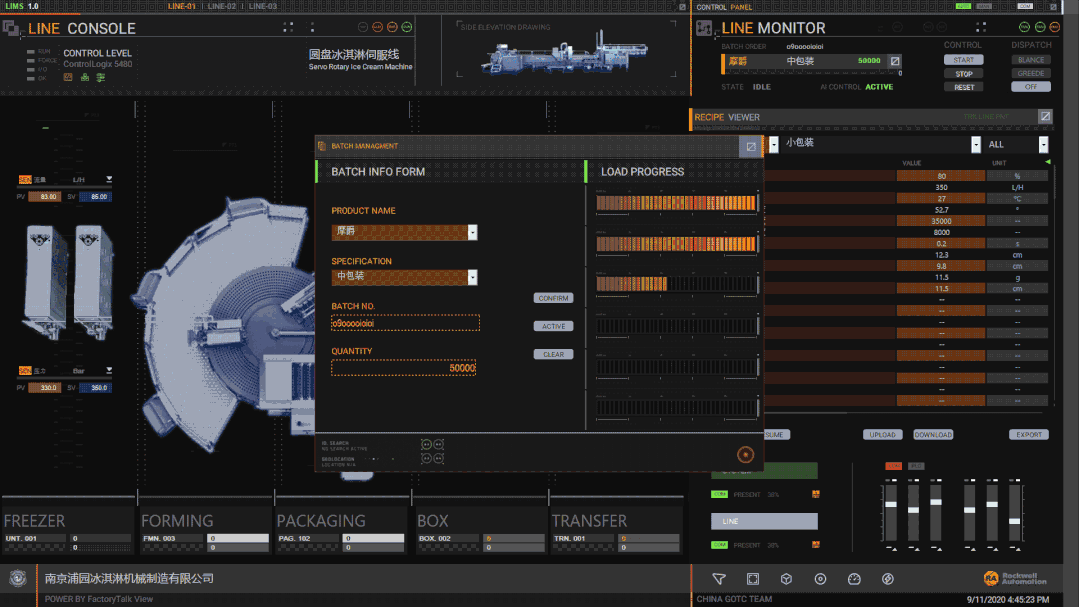The image size is (1079, 607).
Task: Open the speedometer gauge icon
Action: click(x=855, y=579)
